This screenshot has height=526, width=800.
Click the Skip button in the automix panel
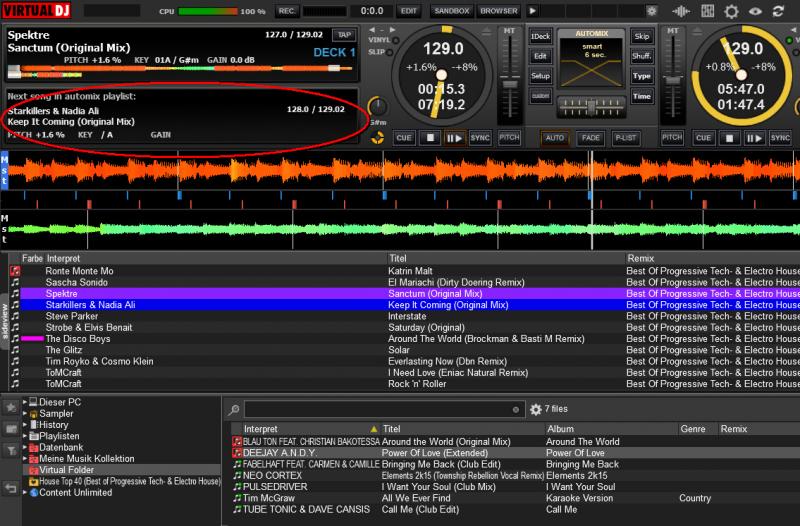tap(642, 36)
